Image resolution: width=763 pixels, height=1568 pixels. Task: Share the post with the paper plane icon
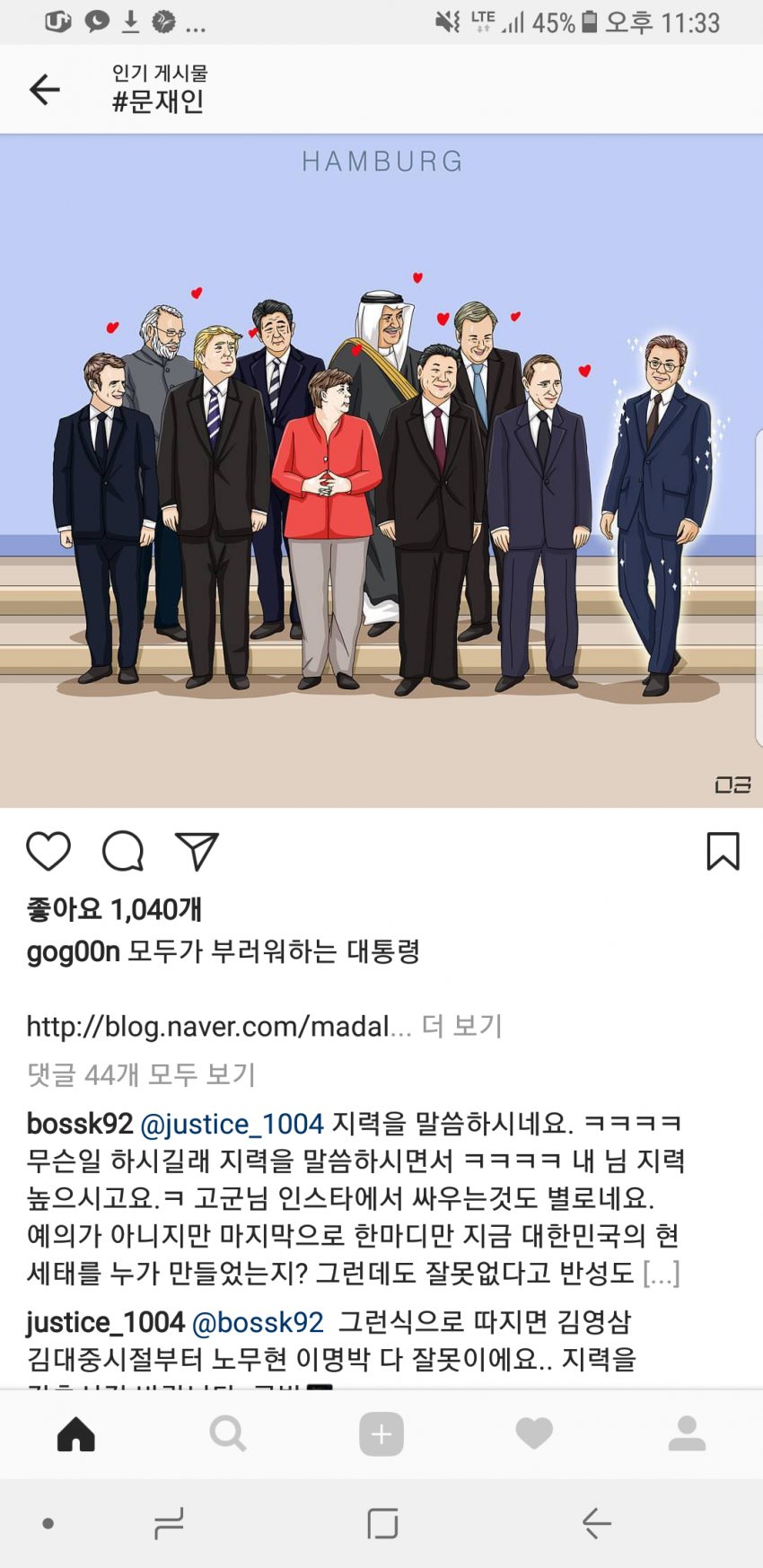[197, 851]
